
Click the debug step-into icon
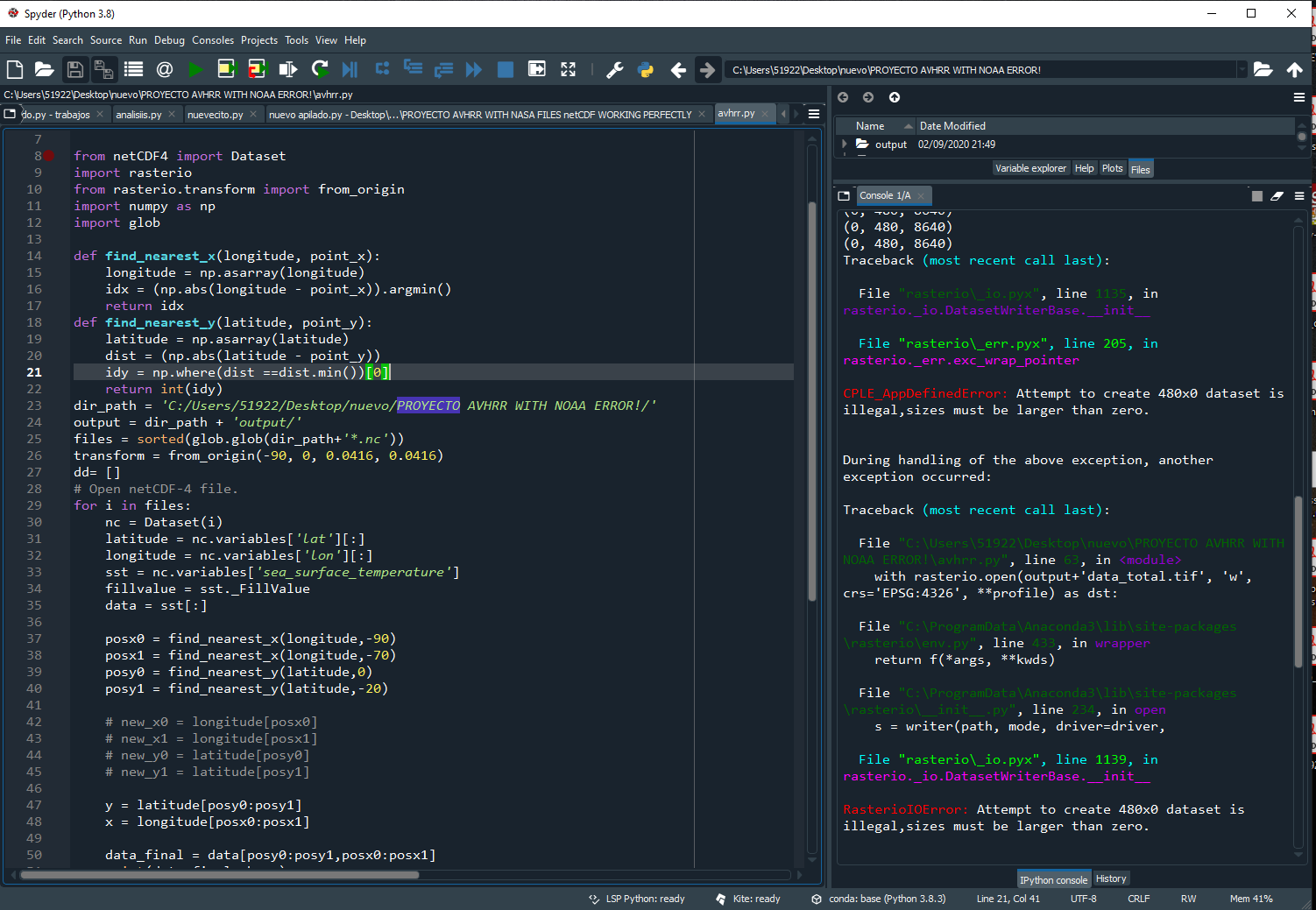tap(413, 68)
